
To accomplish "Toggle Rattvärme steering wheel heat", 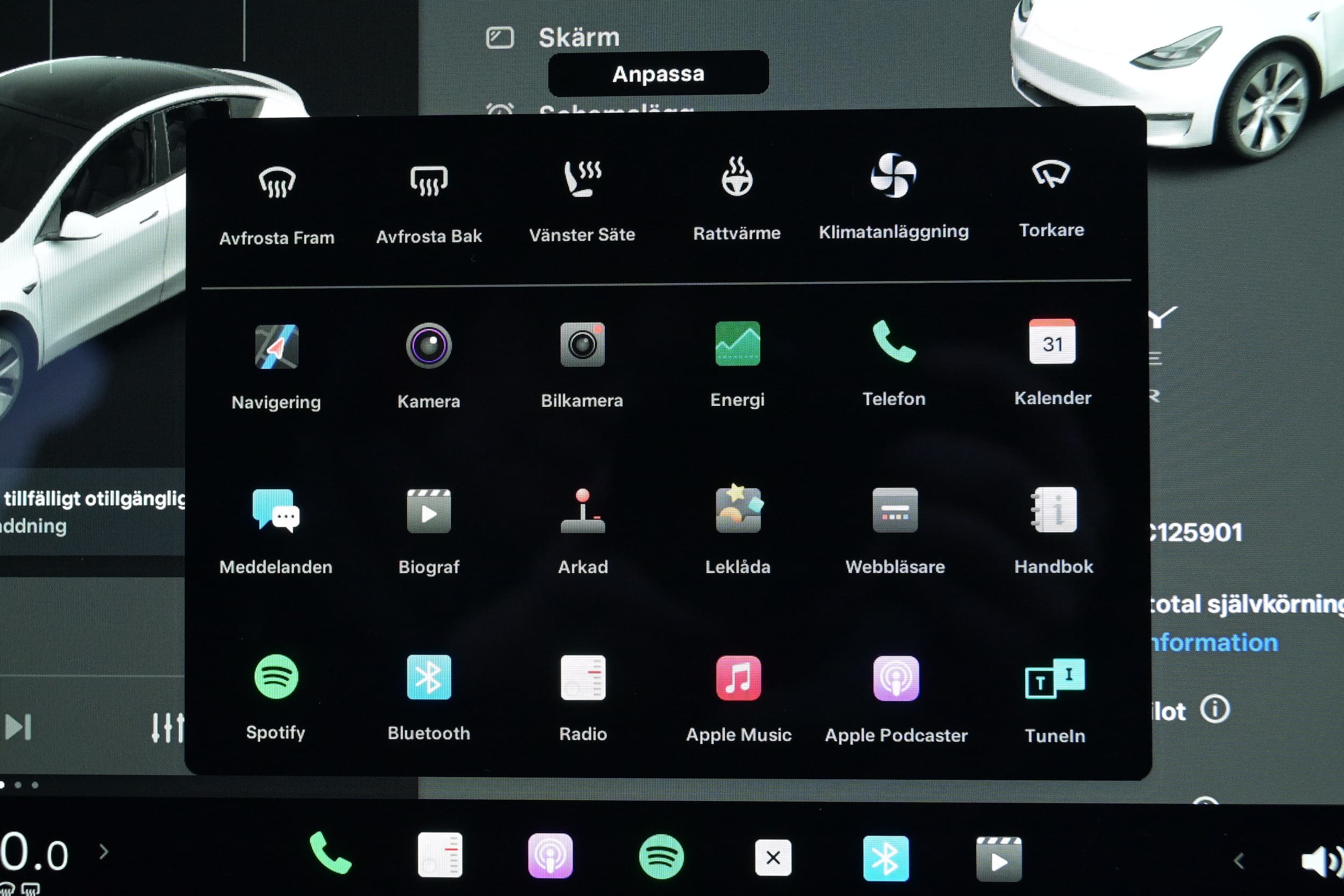I will (737, 200).
